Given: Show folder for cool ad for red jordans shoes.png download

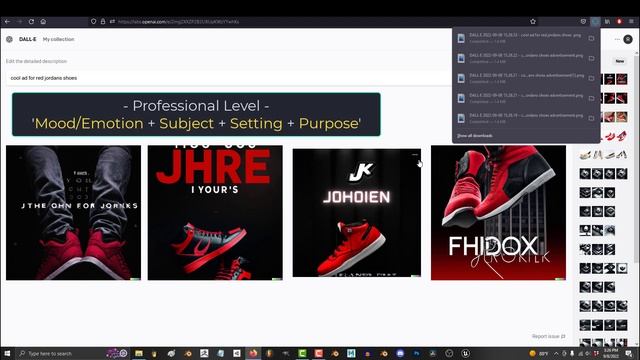Looking at the screenshot, I should tap(591, 38).
